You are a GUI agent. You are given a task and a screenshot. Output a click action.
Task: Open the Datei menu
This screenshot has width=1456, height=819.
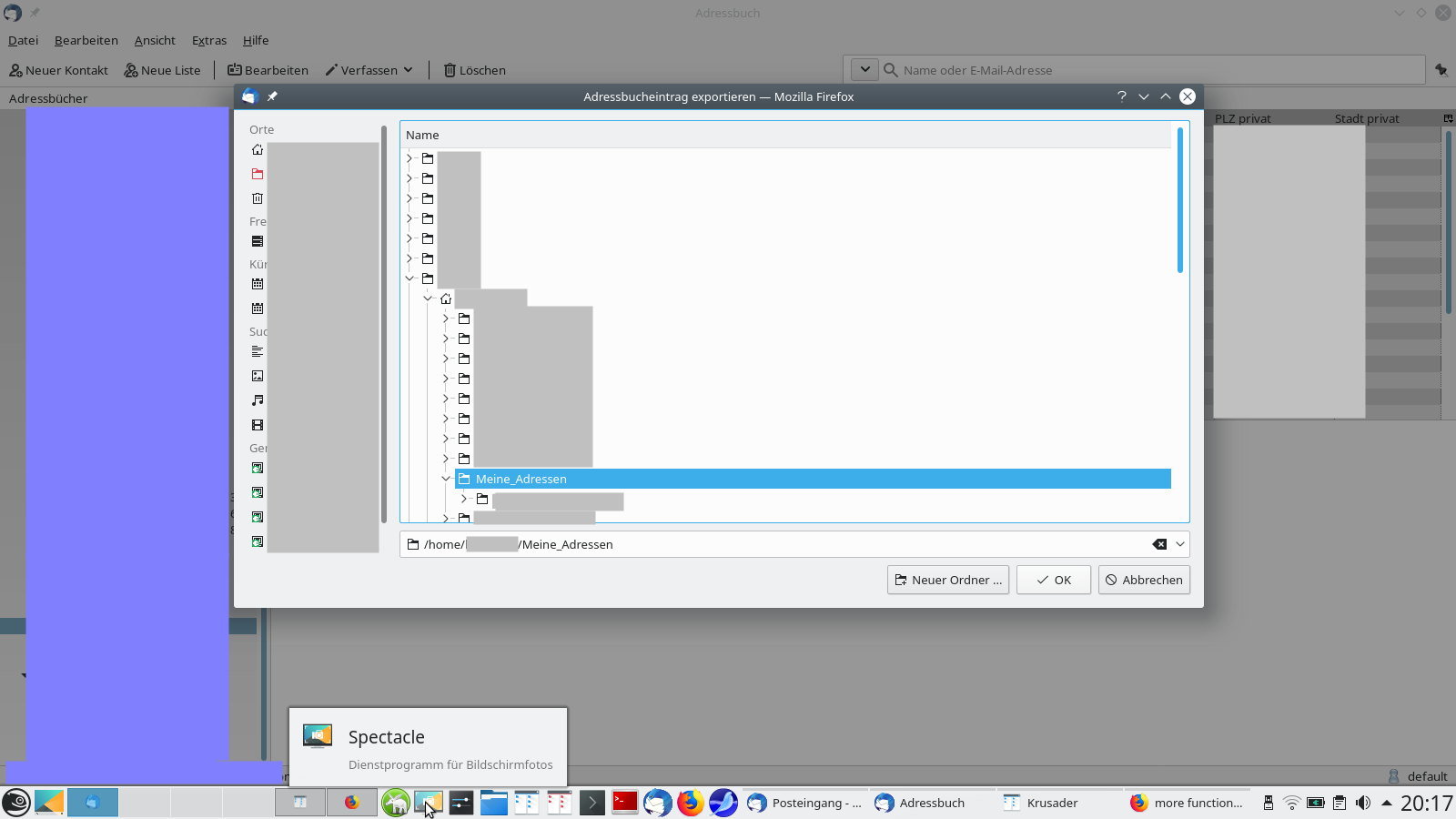click(x=24, y=40)
